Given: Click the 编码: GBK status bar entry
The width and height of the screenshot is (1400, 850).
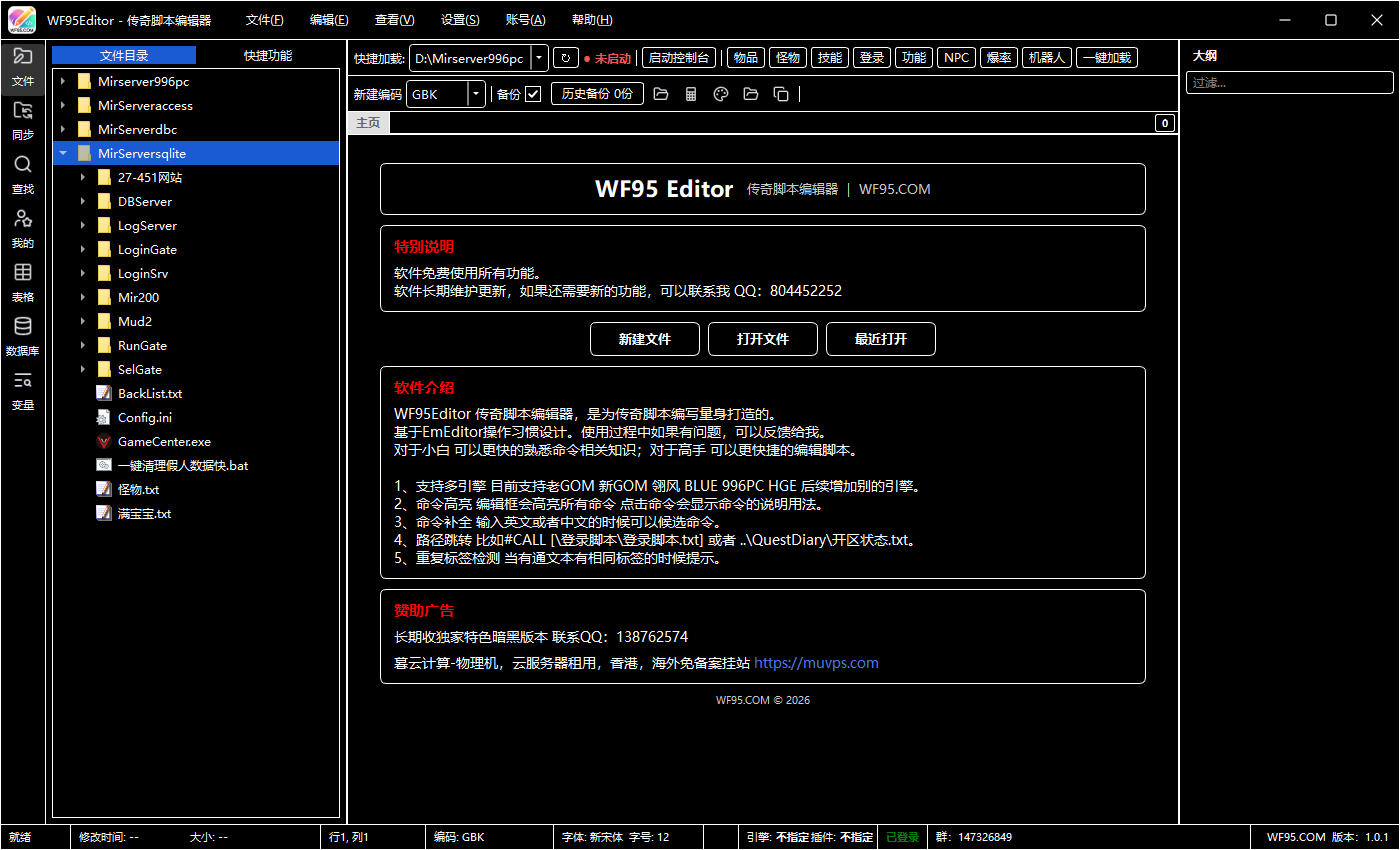Looking at the screenshot, I should click(459, 837).
